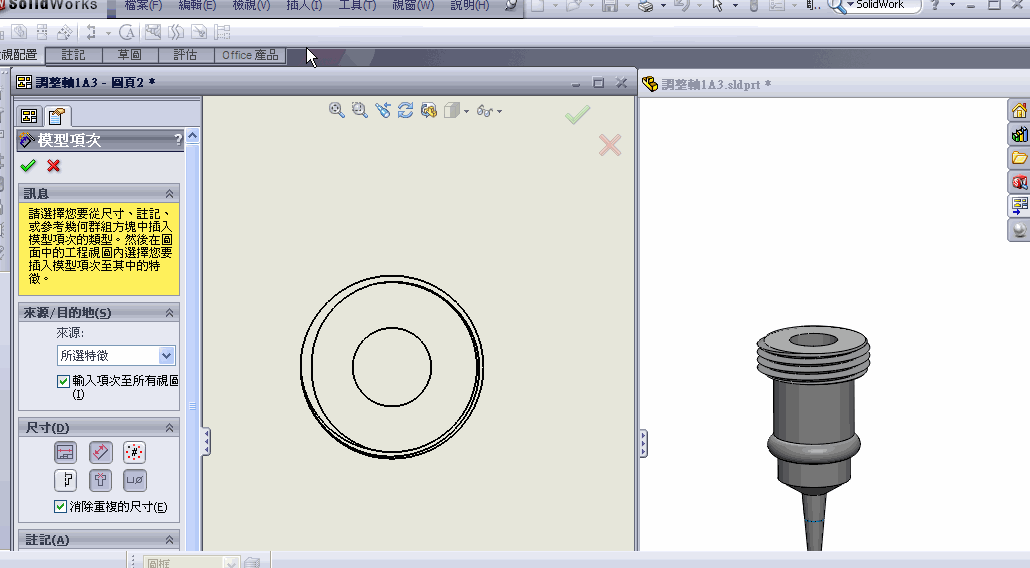The width and height of the screenshot is (1030, 568).
Task: Switch to the Office 產品 tab
Action: coord(250,55)
